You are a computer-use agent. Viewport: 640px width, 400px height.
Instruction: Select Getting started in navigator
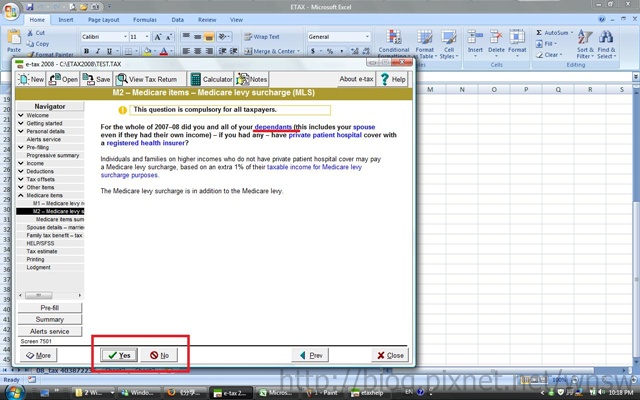click(44, 123)
